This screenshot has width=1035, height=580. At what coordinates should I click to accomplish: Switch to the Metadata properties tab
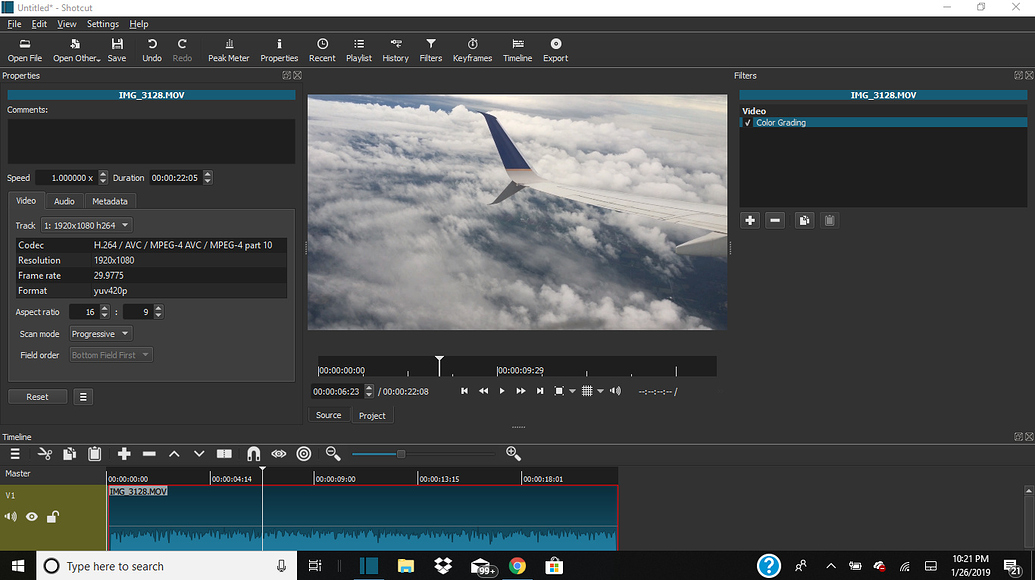pyautogui.click(x=110, y=201)
